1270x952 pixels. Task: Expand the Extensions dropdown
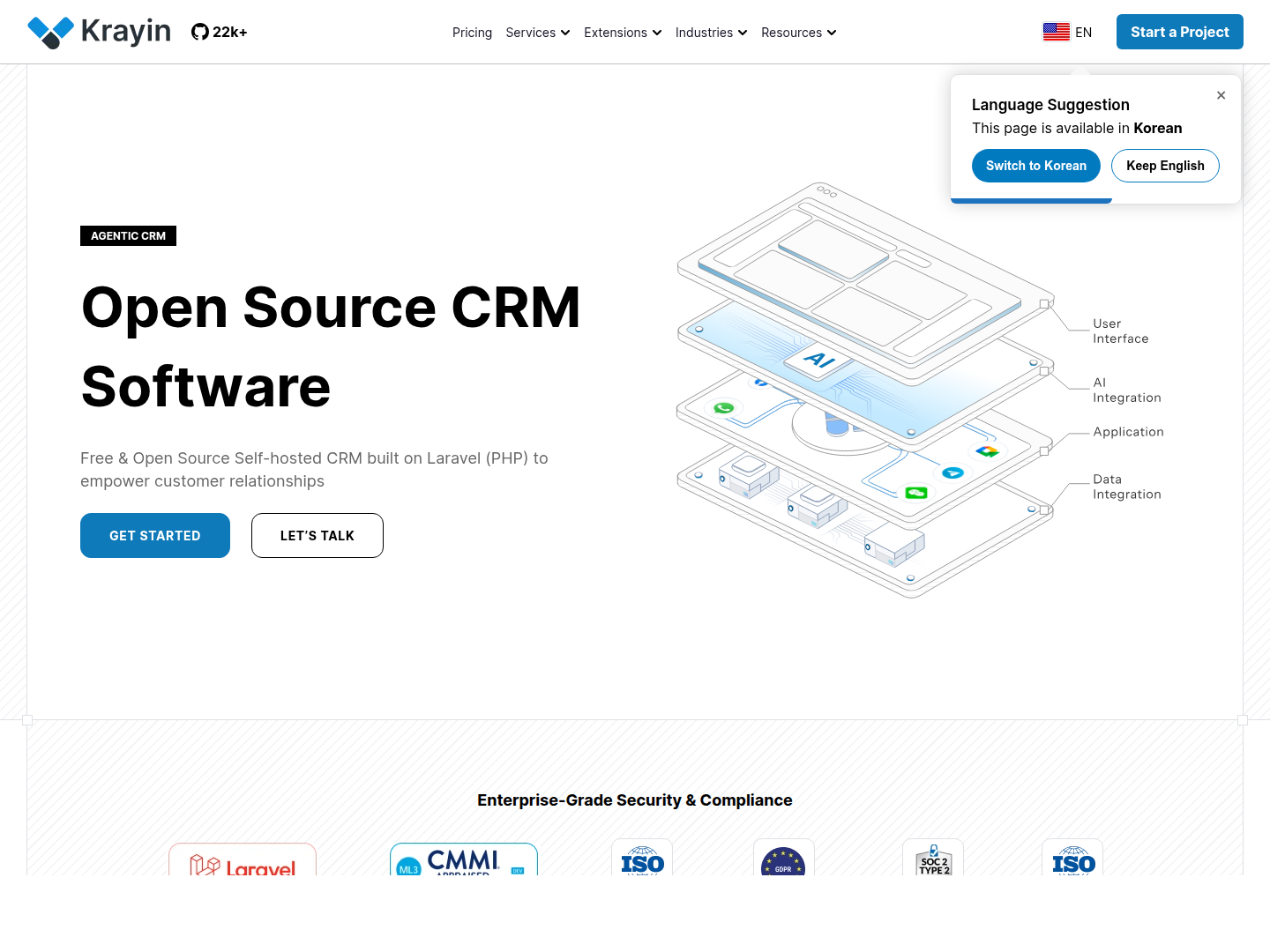pyautogui.click(x=623, y=33)
